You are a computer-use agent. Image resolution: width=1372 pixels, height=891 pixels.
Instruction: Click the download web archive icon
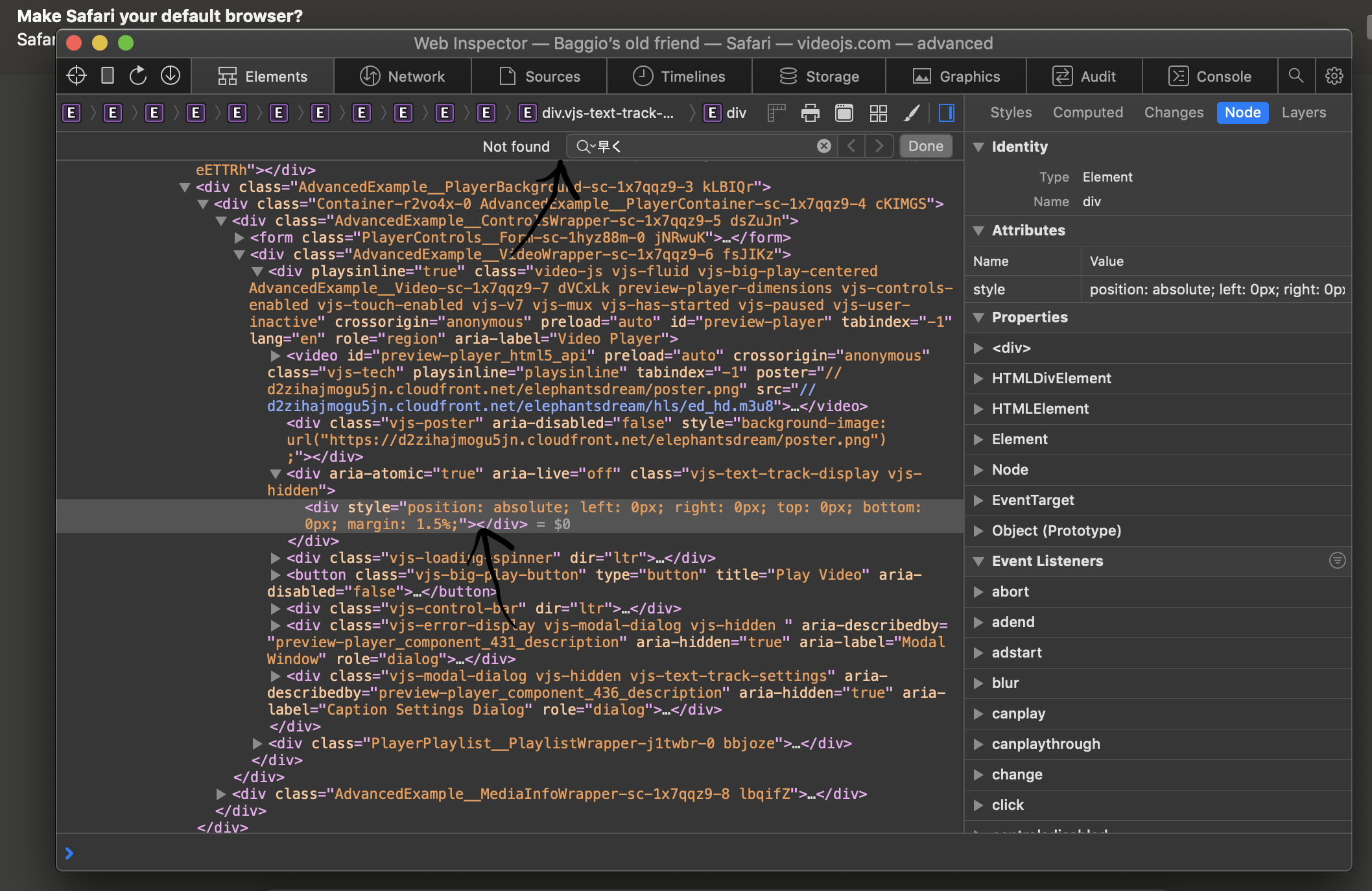coord(170,76)
